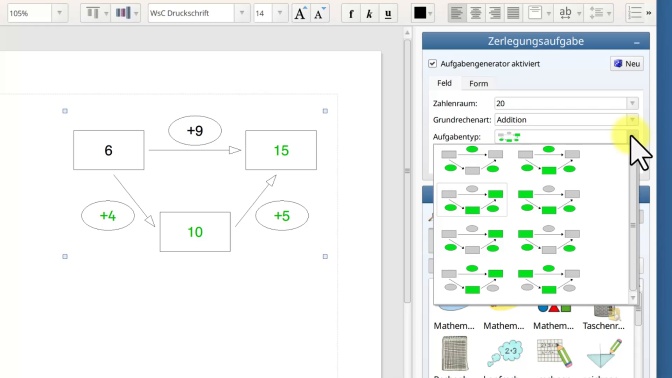
Task: Select task type: green top oval, gray side ovals, green right box
Action: click(471, 279)
